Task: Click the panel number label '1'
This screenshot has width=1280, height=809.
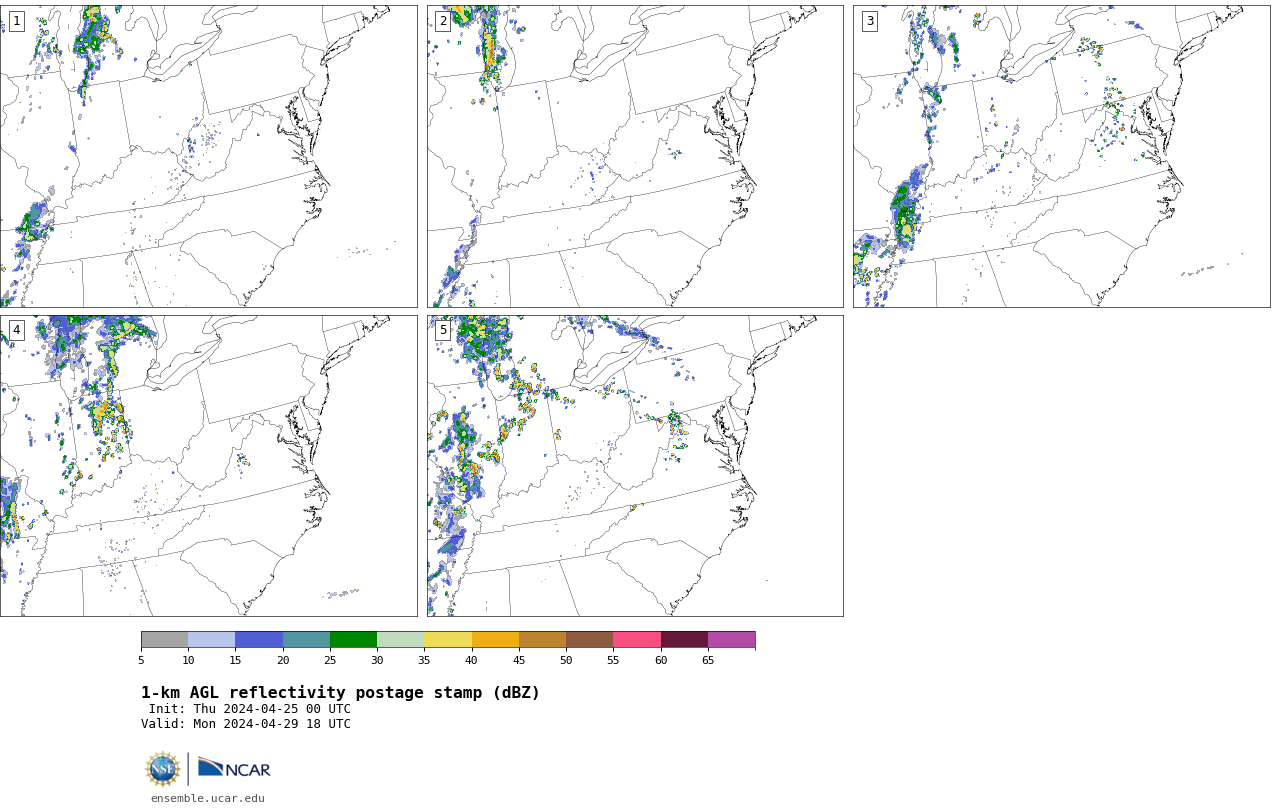Action: click(16, 21)
